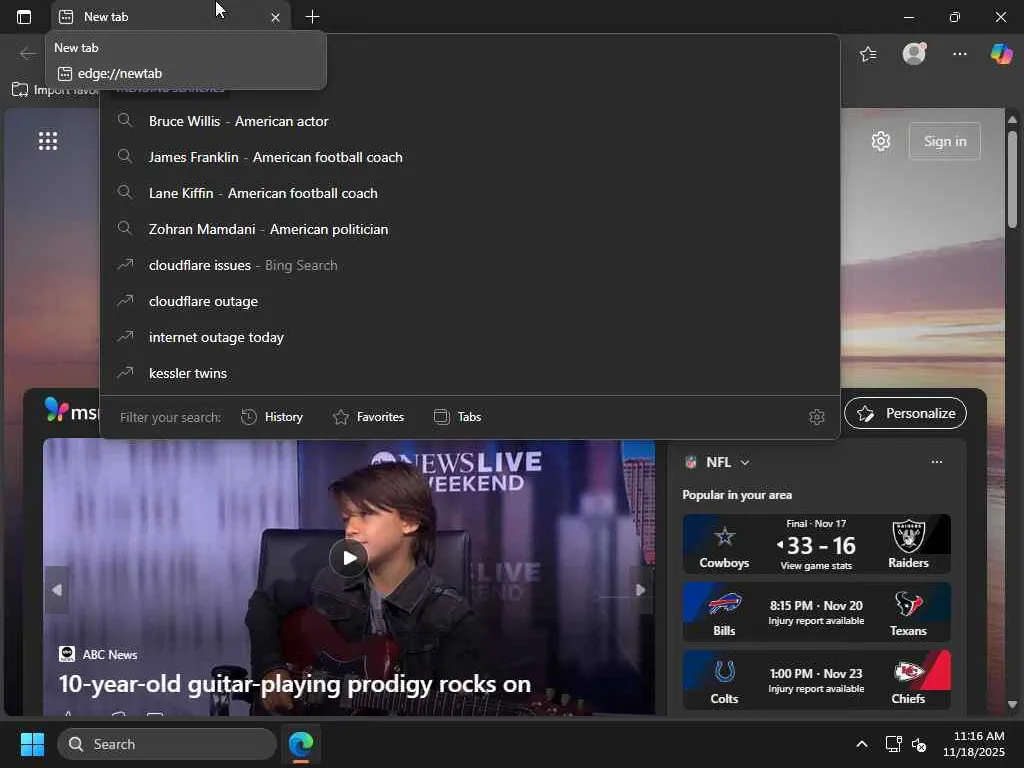Choose cloudflare issues trending search
The width and height of the screenshot is (1024, 768).
tap(470, 265)
